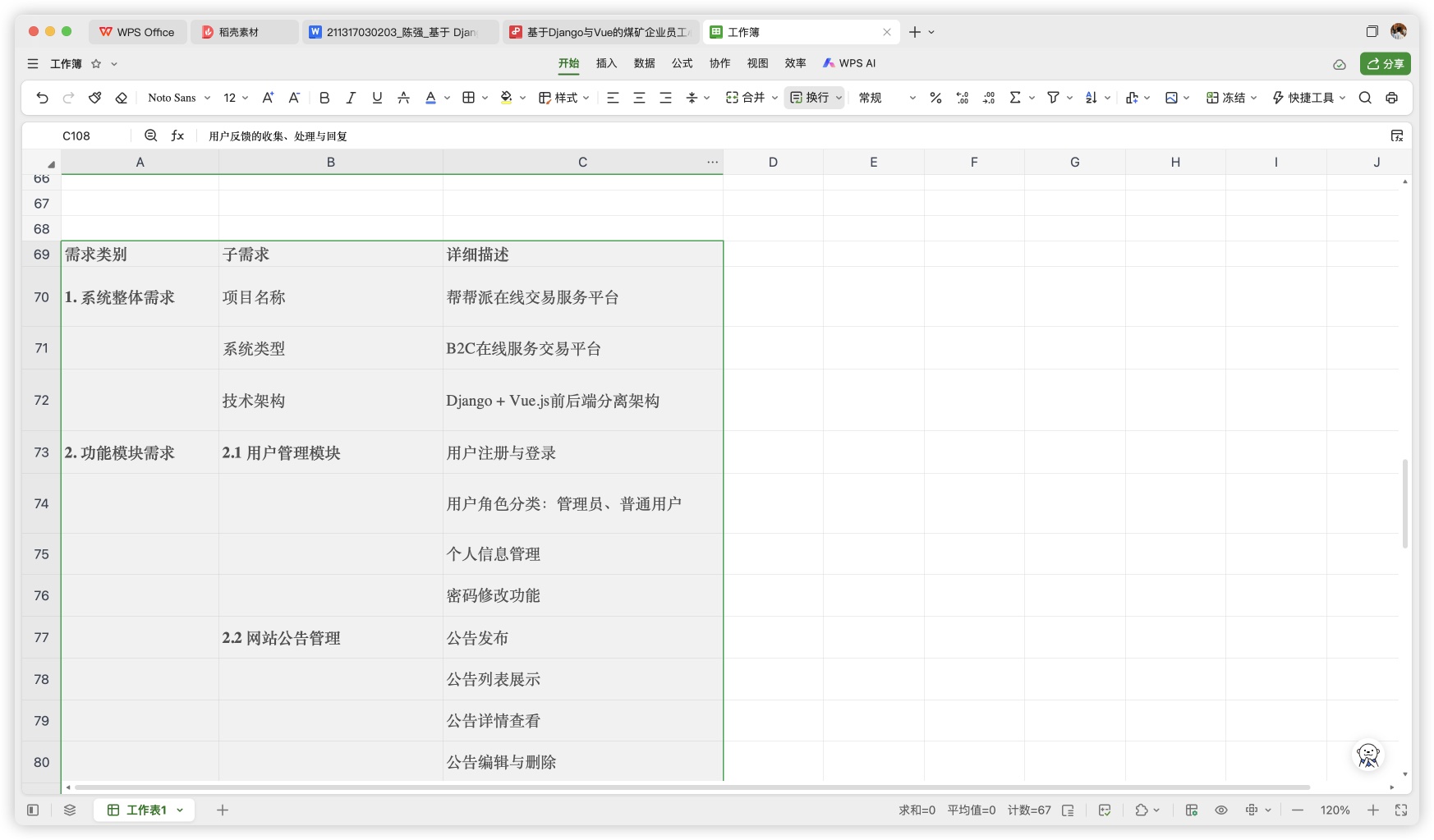Decrease font size with A- icon
The image size is (1434, 840).
[x=294, y=98]
